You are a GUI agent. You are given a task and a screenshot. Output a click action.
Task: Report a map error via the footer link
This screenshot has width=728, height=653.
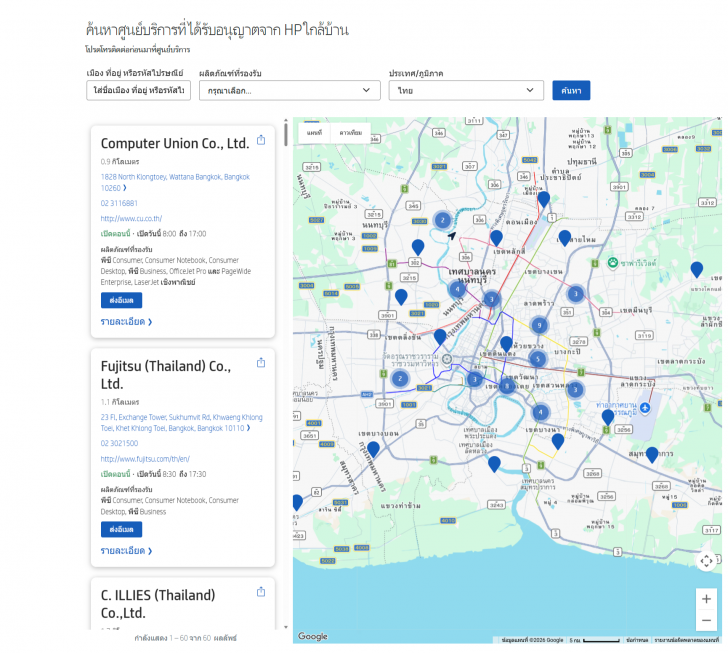(686, 640)
